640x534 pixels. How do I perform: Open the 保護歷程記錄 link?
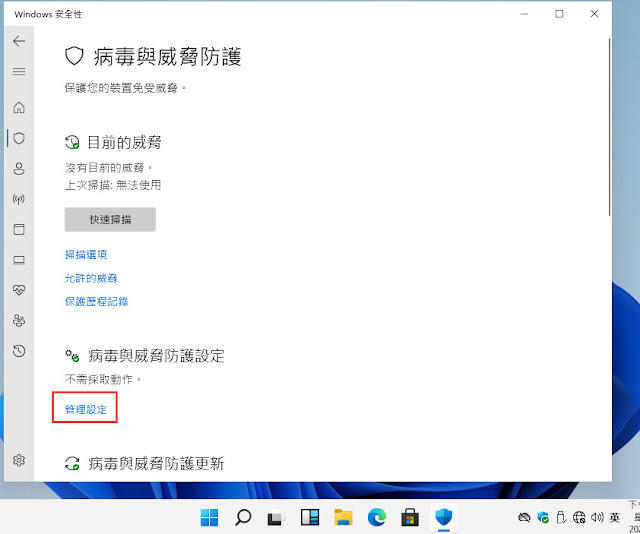(97, 302)
